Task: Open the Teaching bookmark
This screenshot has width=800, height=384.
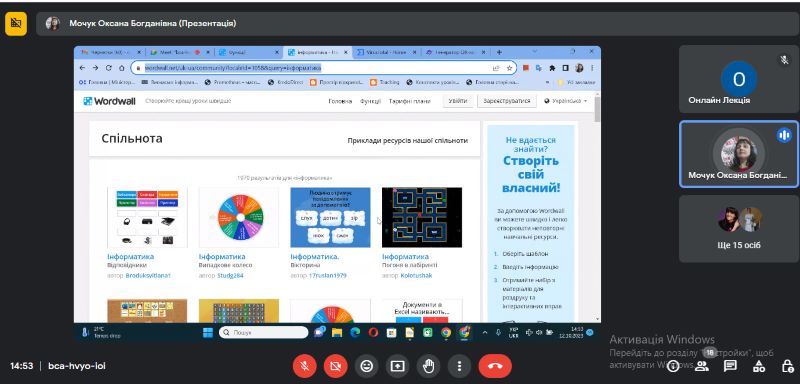Action: pyautogui.click(x=385, y=82)
